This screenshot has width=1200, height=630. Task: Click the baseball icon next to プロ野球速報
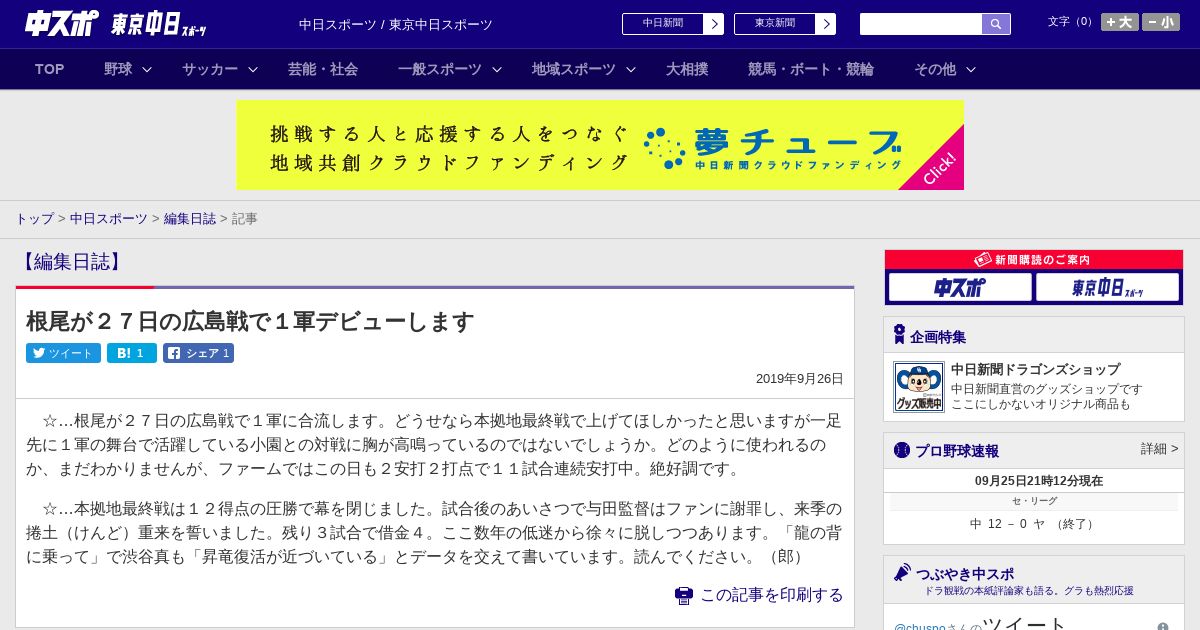pos(902,450)
